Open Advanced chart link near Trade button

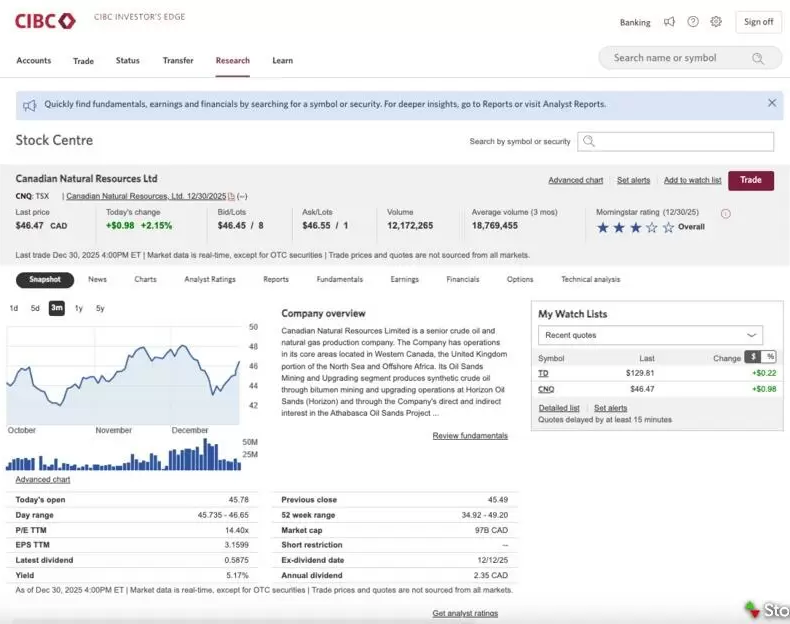pyautogui.click(x=575, y=180)
